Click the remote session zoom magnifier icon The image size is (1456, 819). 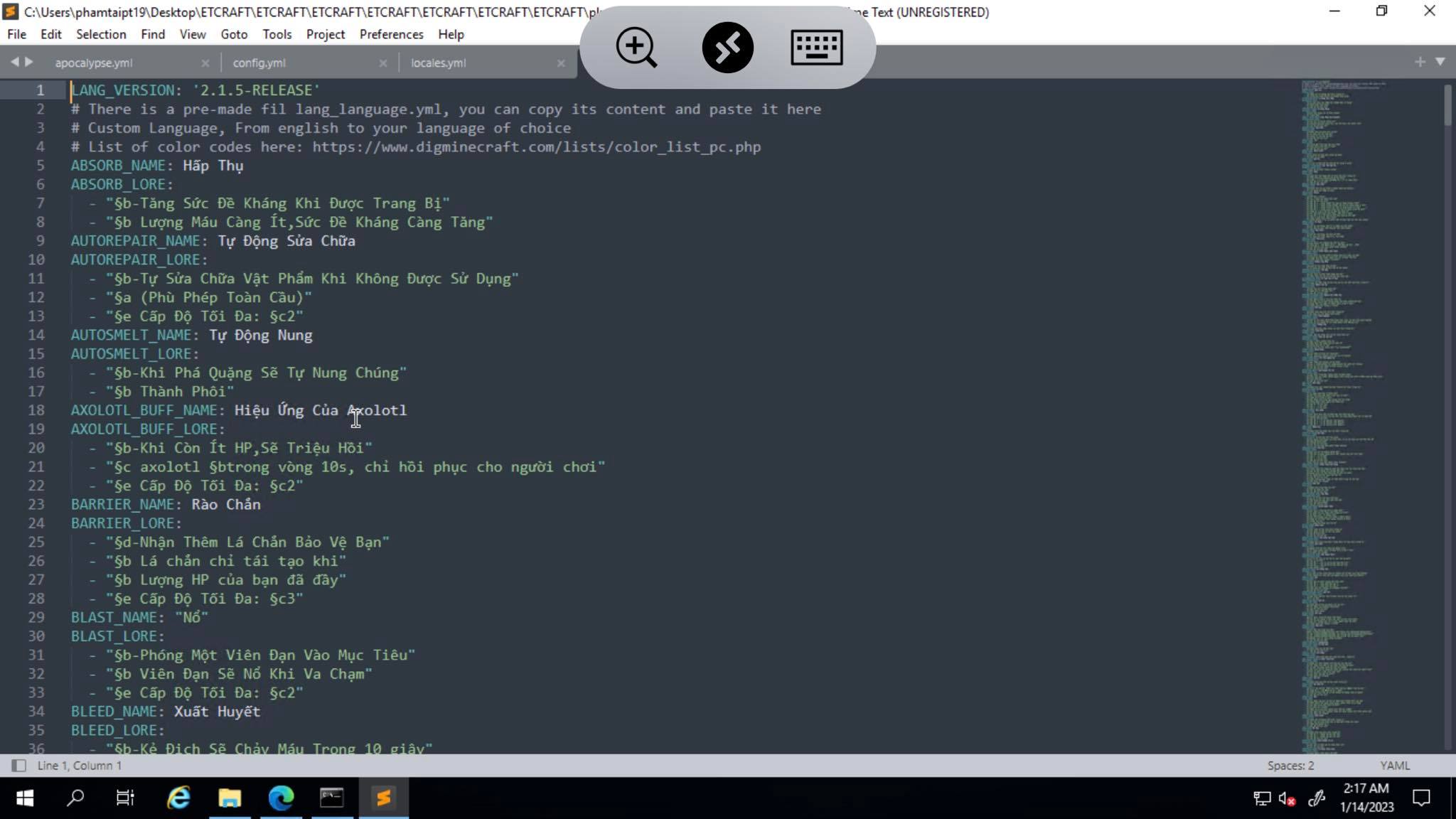point(636,48)
